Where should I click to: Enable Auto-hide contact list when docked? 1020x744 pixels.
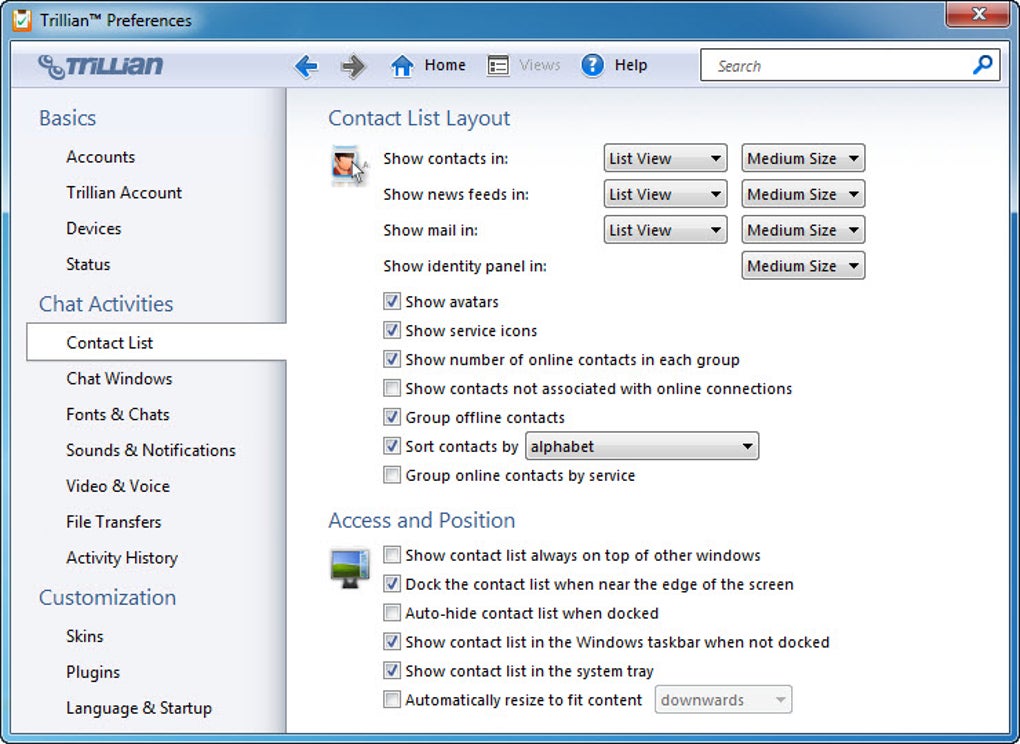(392, 613)
